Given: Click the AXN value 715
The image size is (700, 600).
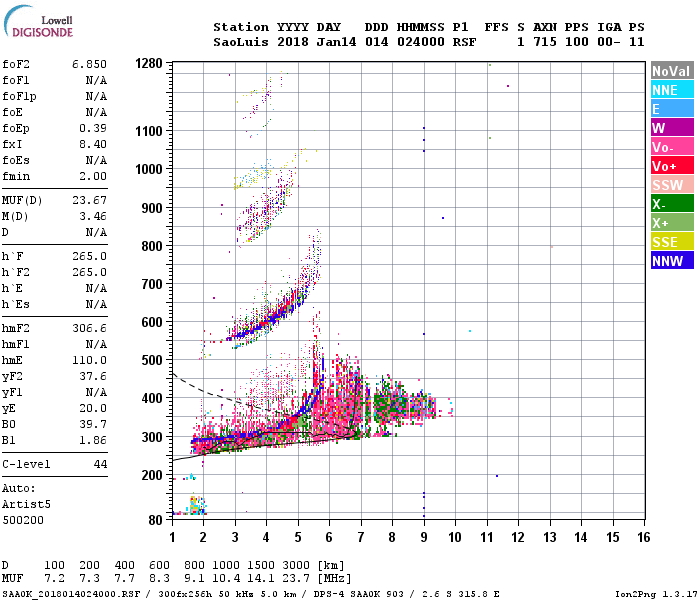Looking at the screenshot, I should 545,42.
